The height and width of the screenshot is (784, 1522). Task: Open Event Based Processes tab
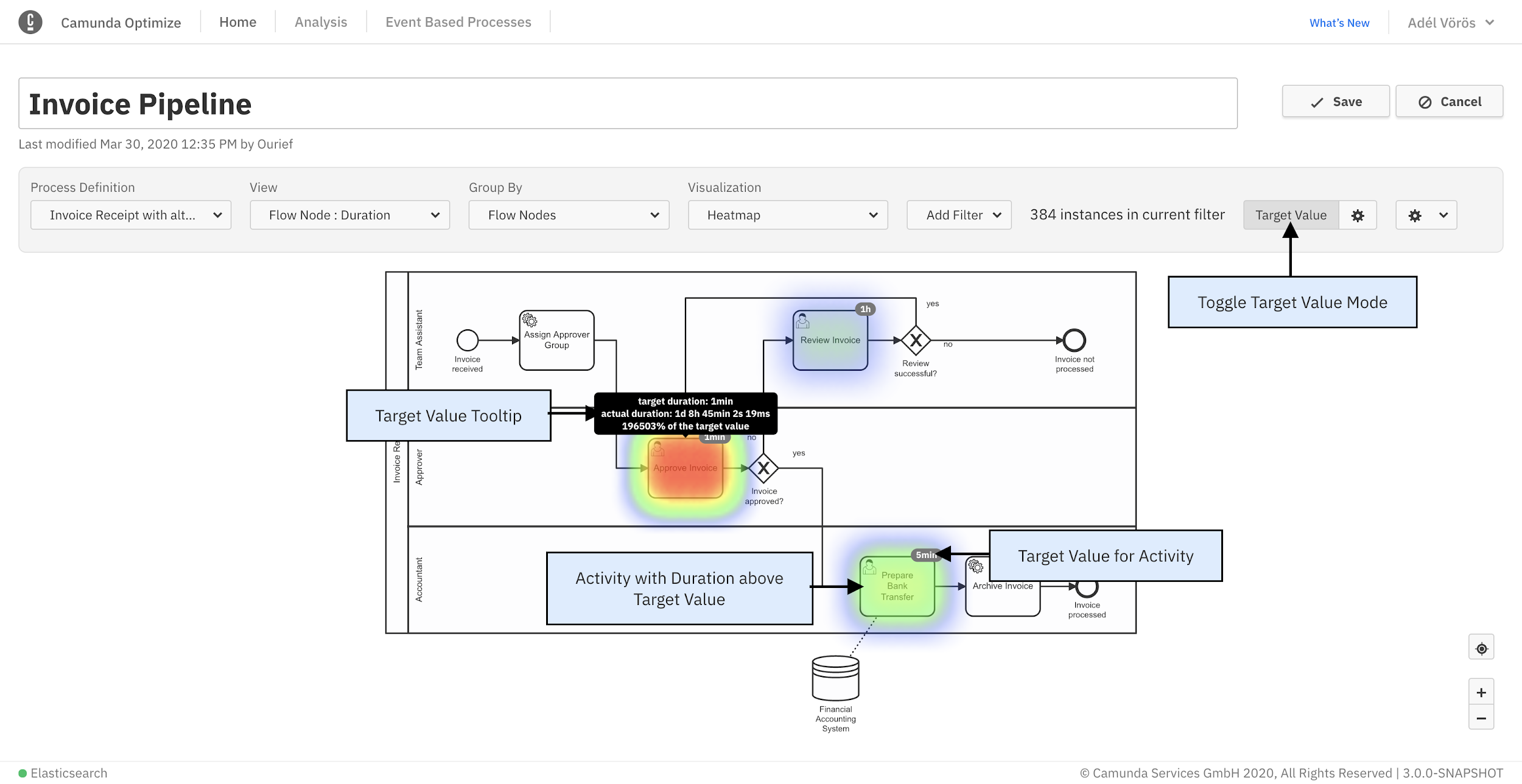click(x=458, y=23)
